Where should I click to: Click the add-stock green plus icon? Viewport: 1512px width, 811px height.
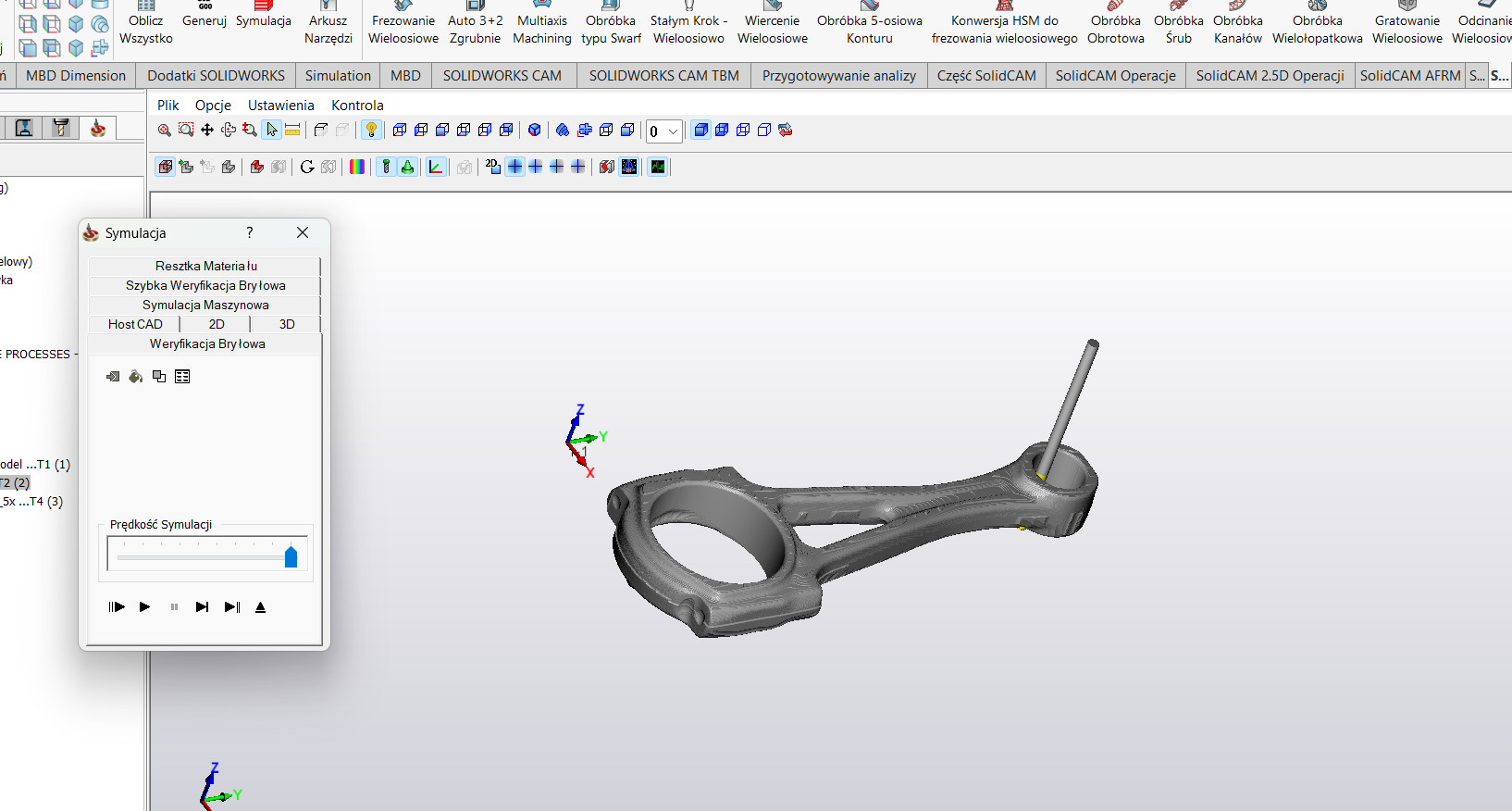(186, 167)
